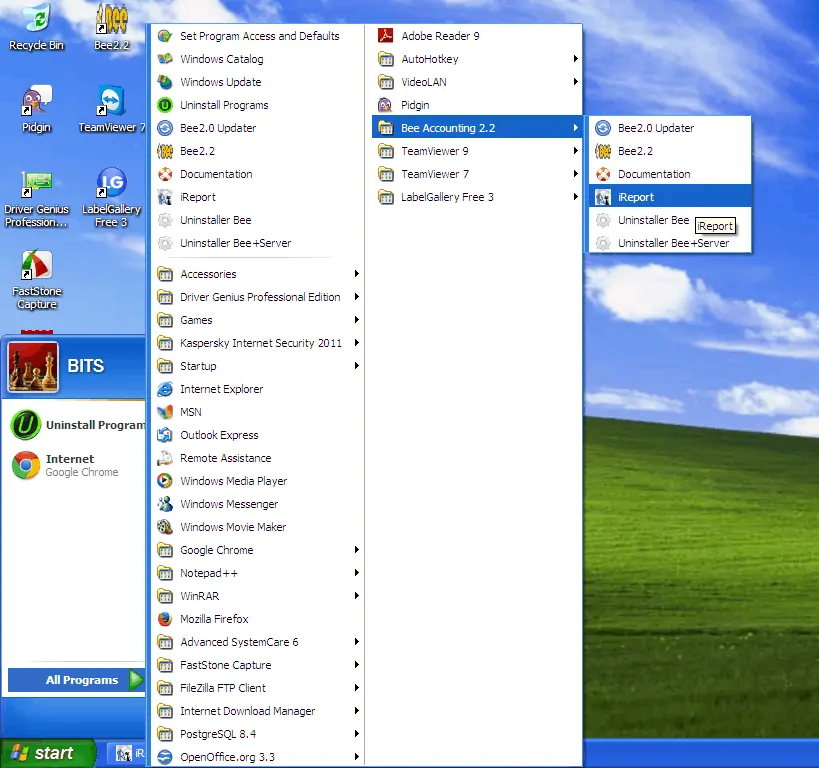Expand the Games submenu arrow

pos(356,320)
